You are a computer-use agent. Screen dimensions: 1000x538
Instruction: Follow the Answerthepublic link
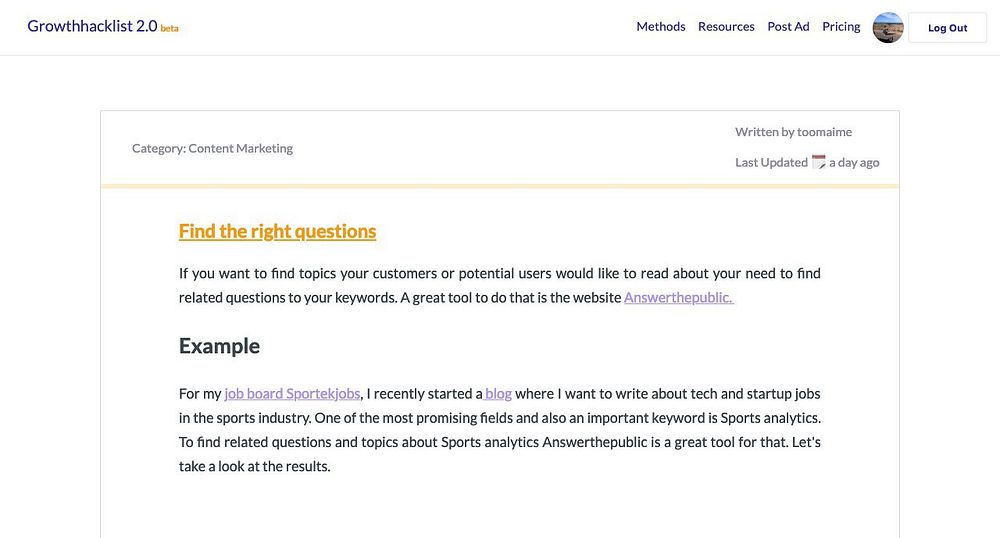[678, 297]
